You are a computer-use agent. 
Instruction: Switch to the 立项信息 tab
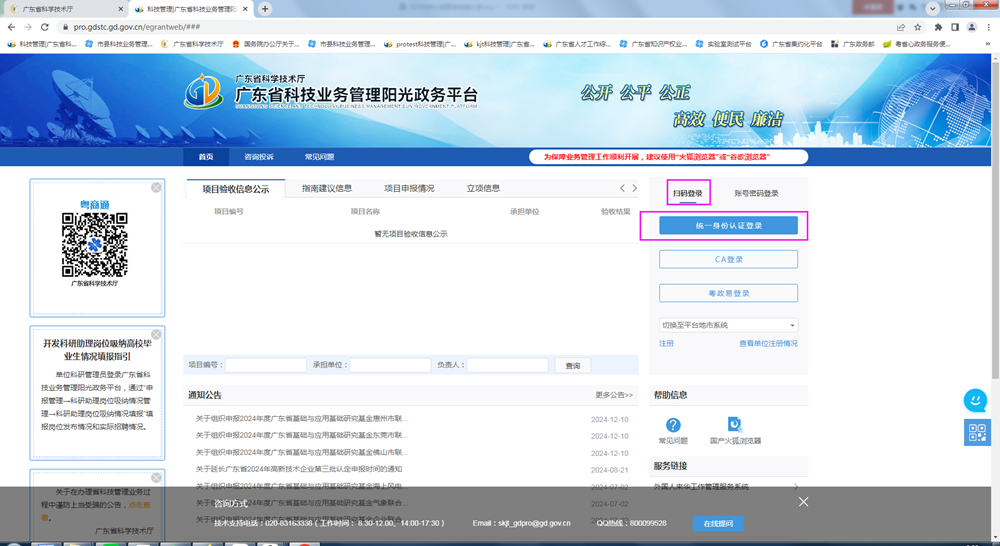click(483, 189)
